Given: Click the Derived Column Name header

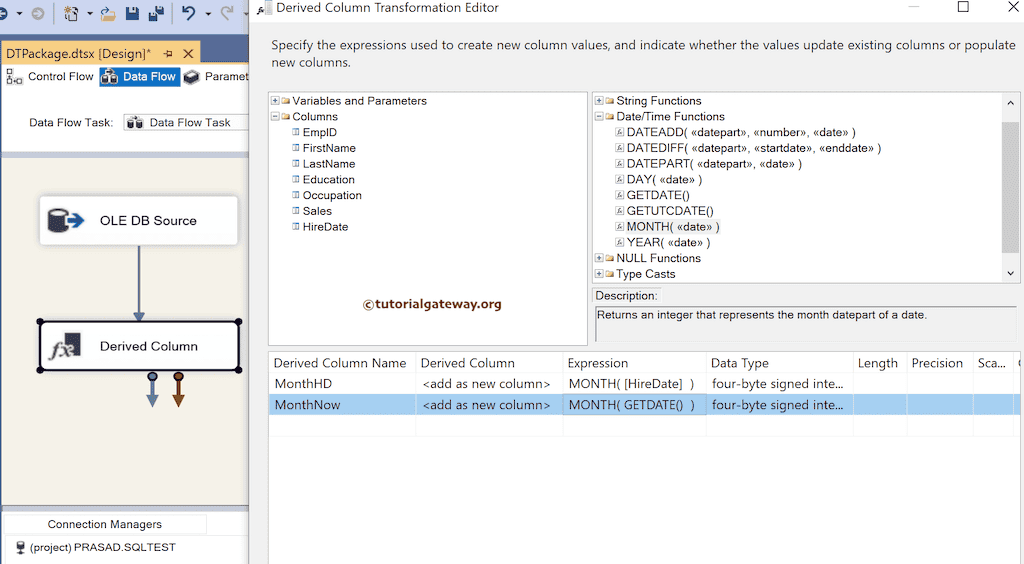Looking at the screenshot, I should point(342,363).
